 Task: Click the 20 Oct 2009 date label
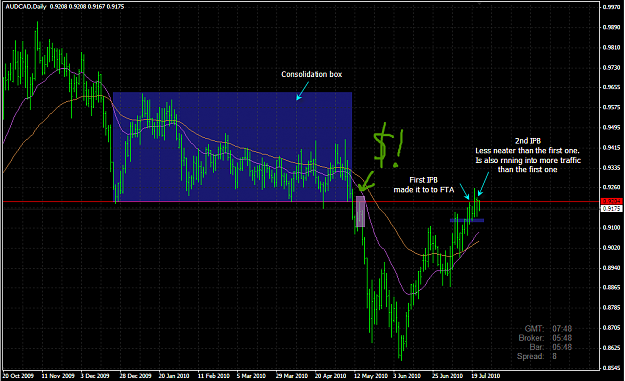point(18,375)
